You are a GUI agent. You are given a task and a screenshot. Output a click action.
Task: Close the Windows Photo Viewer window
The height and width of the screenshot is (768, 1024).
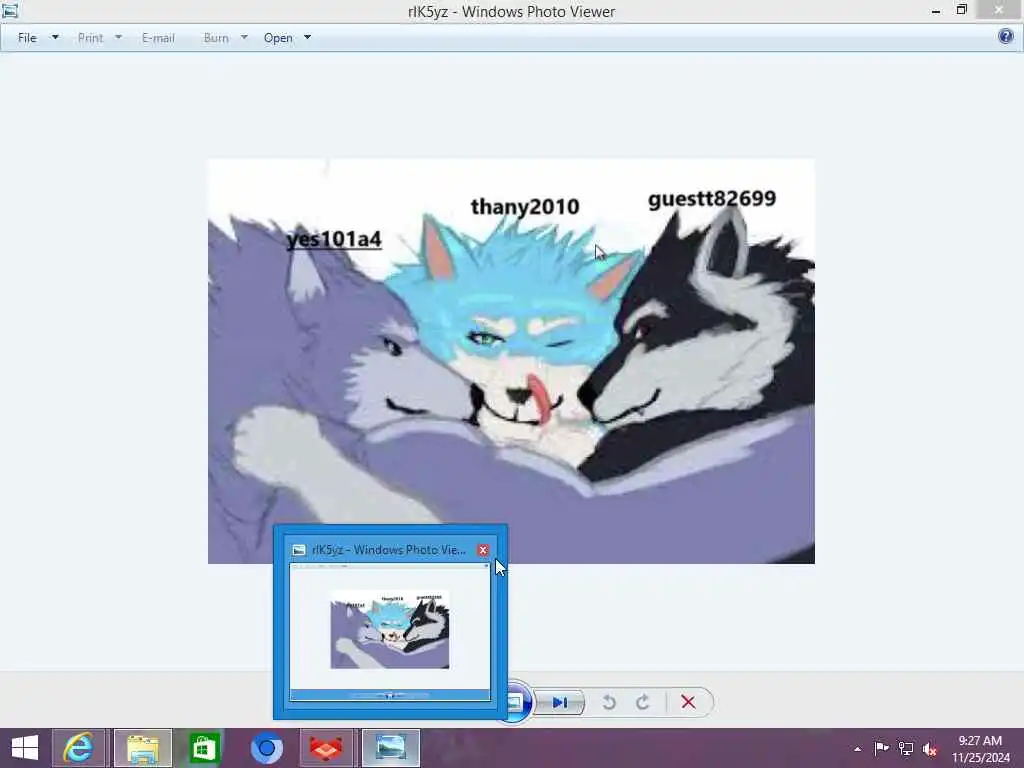point(999,10)
